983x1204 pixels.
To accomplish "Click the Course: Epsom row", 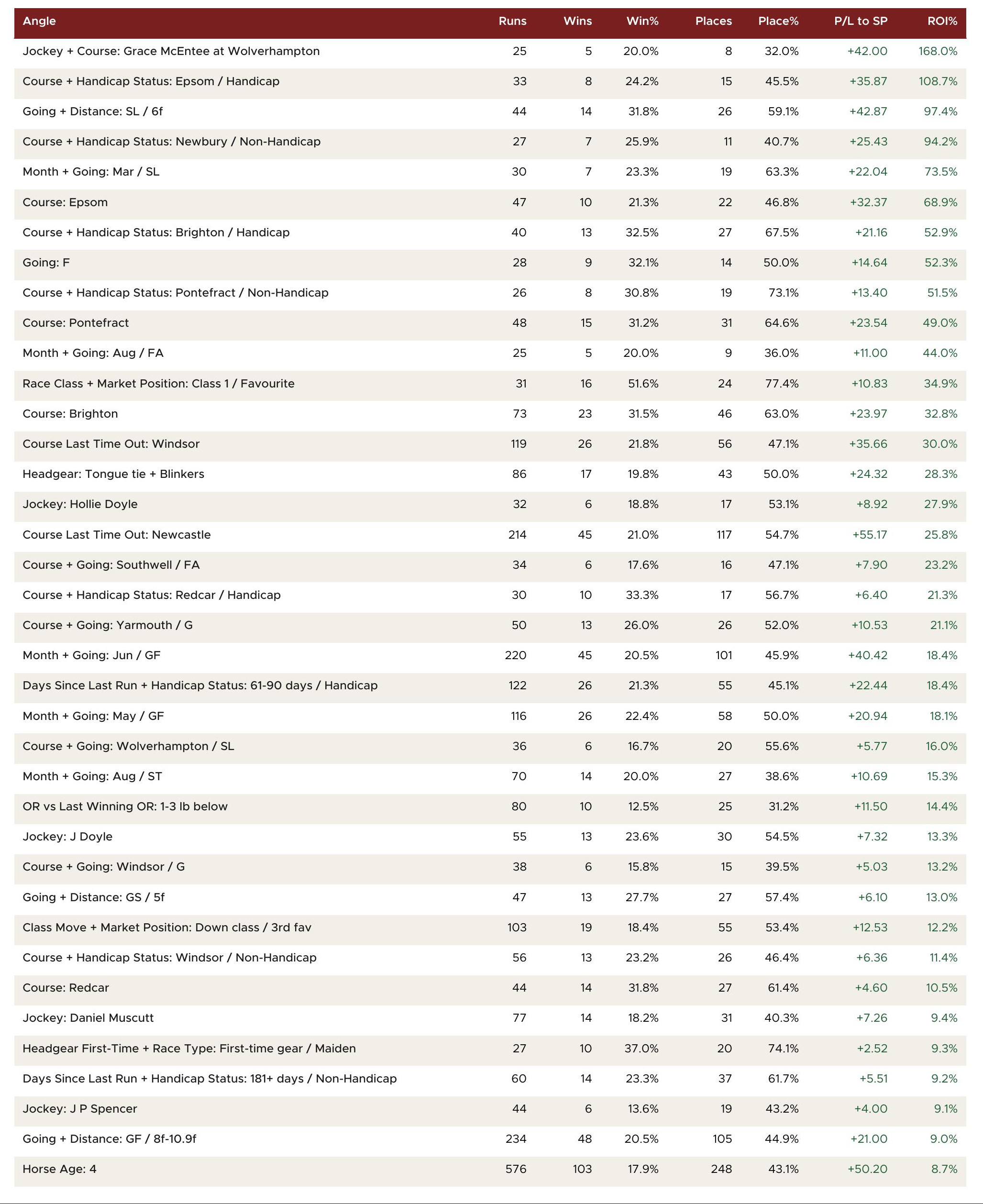I will [x=490, y=202].
